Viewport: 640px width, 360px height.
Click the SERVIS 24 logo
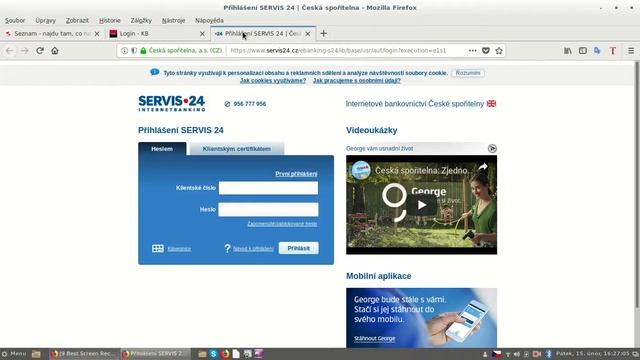point(171,104)
